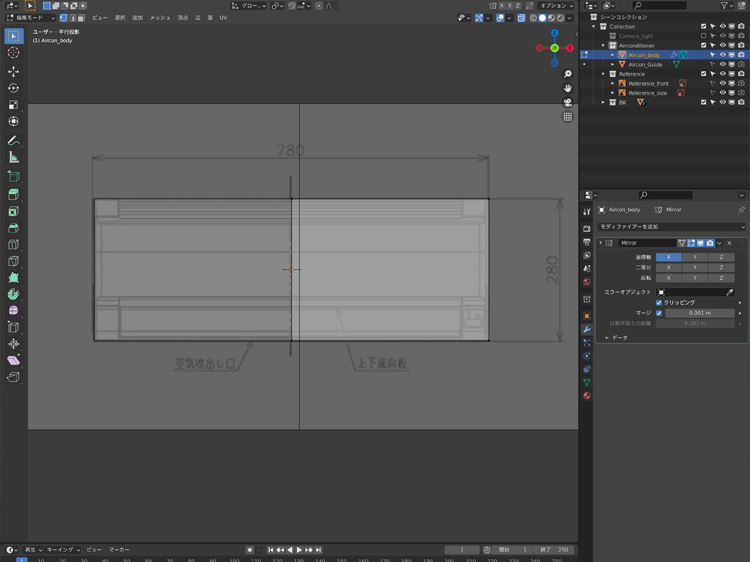
Task: Toggle camera view icon in viewport
Action: [568, 102]
